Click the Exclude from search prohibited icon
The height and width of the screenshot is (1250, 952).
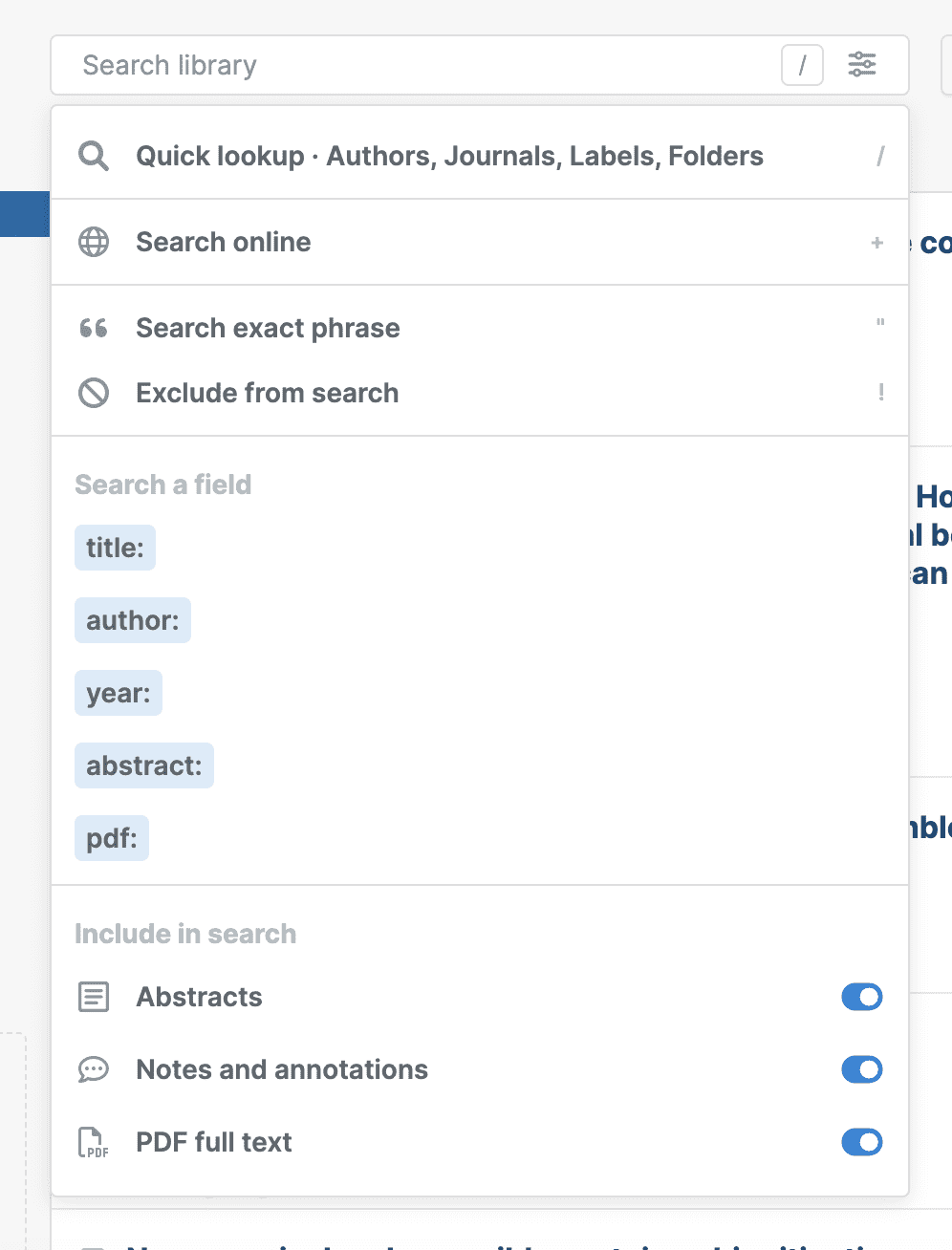coord(94,393)
